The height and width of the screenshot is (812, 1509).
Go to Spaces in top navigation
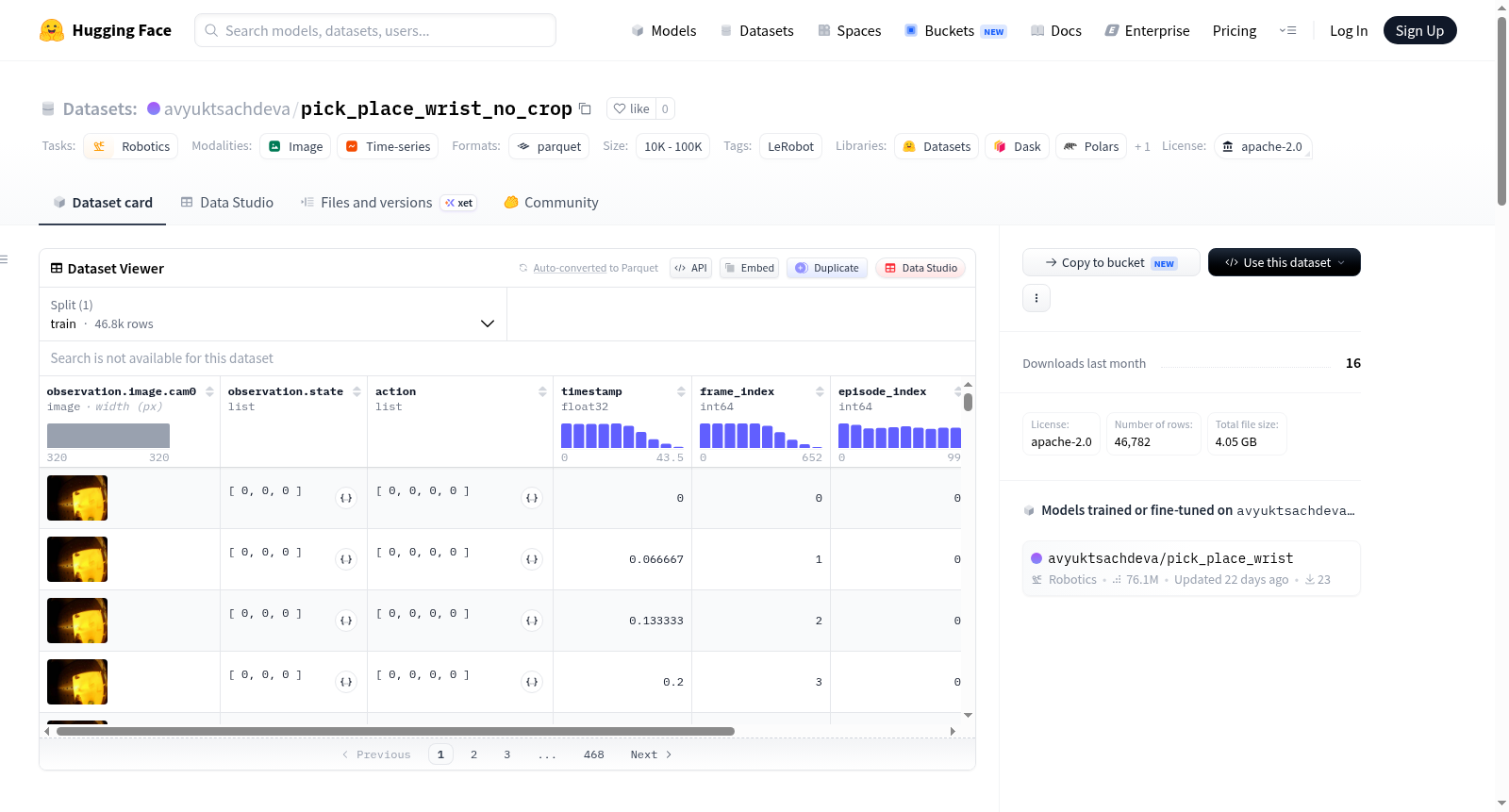coord(850,30)
